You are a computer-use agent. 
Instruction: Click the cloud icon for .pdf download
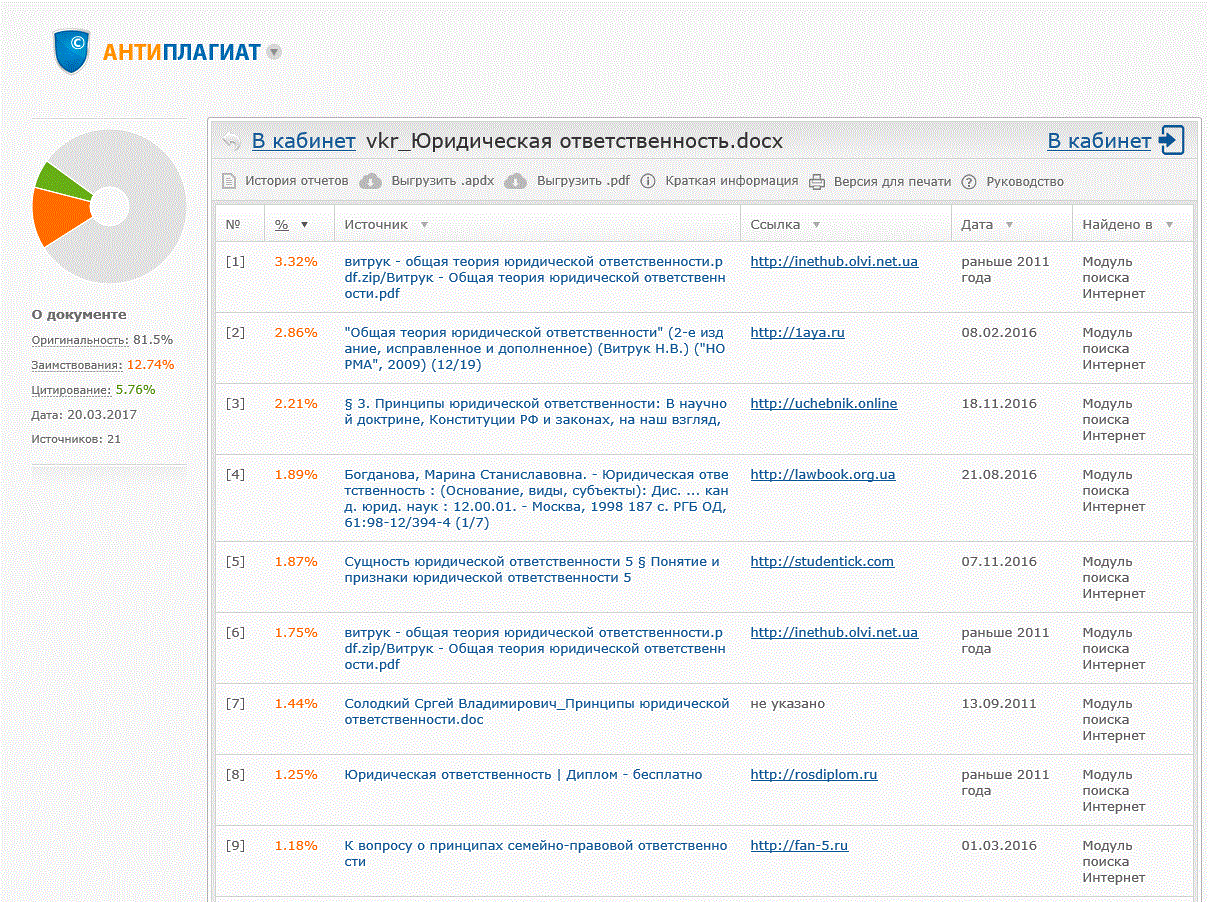click(515, 181)
